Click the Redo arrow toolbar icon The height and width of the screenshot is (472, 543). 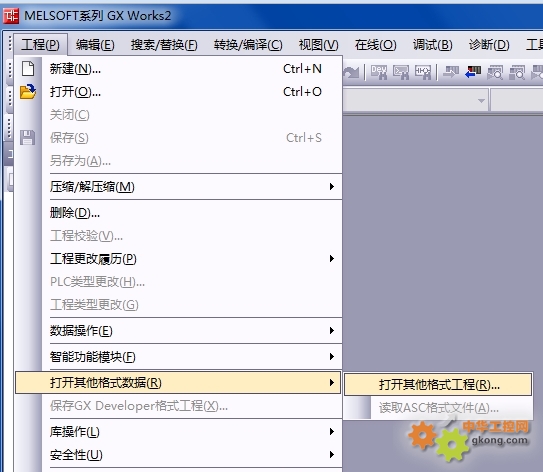coord(351,73)
